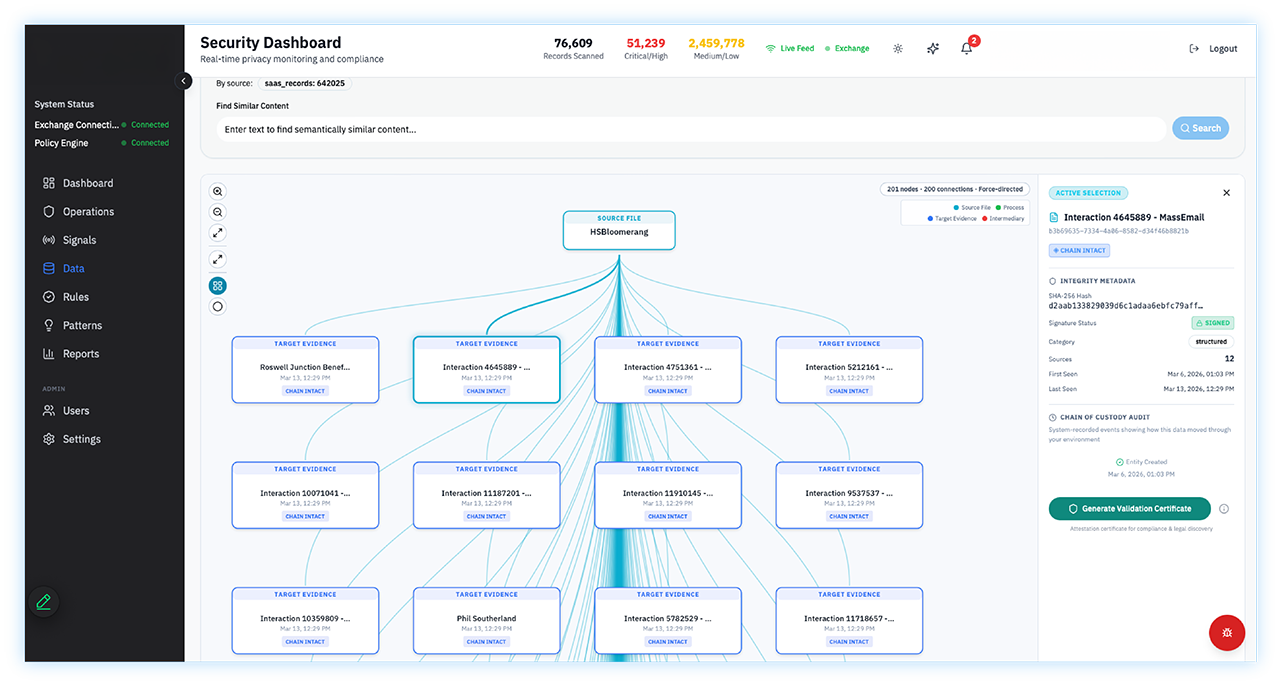Click the green pencil edit button
The height and width of the screenshot is (686, 1280).
43,602
